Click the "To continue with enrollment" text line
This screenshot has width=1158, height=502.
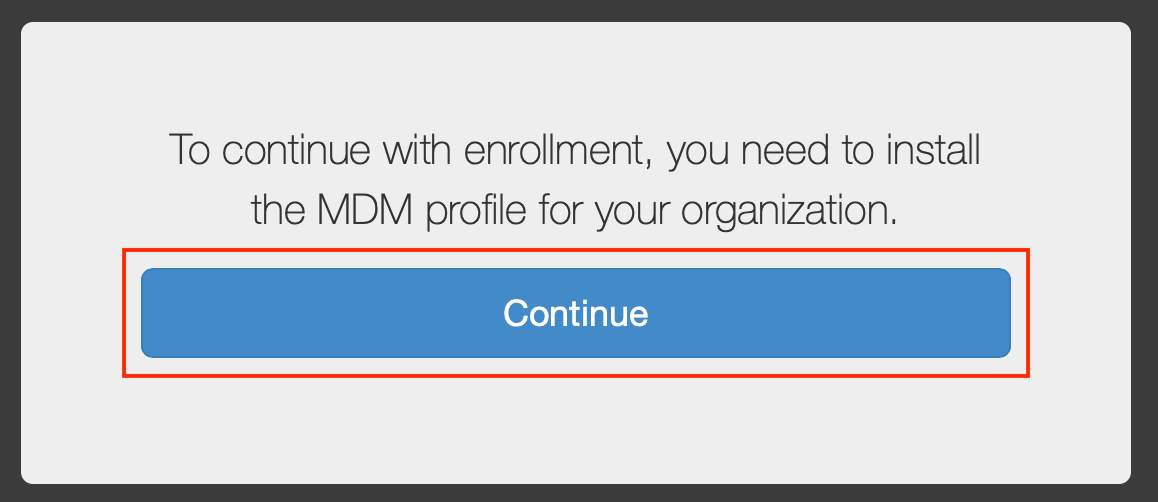(x=575, y=151)
